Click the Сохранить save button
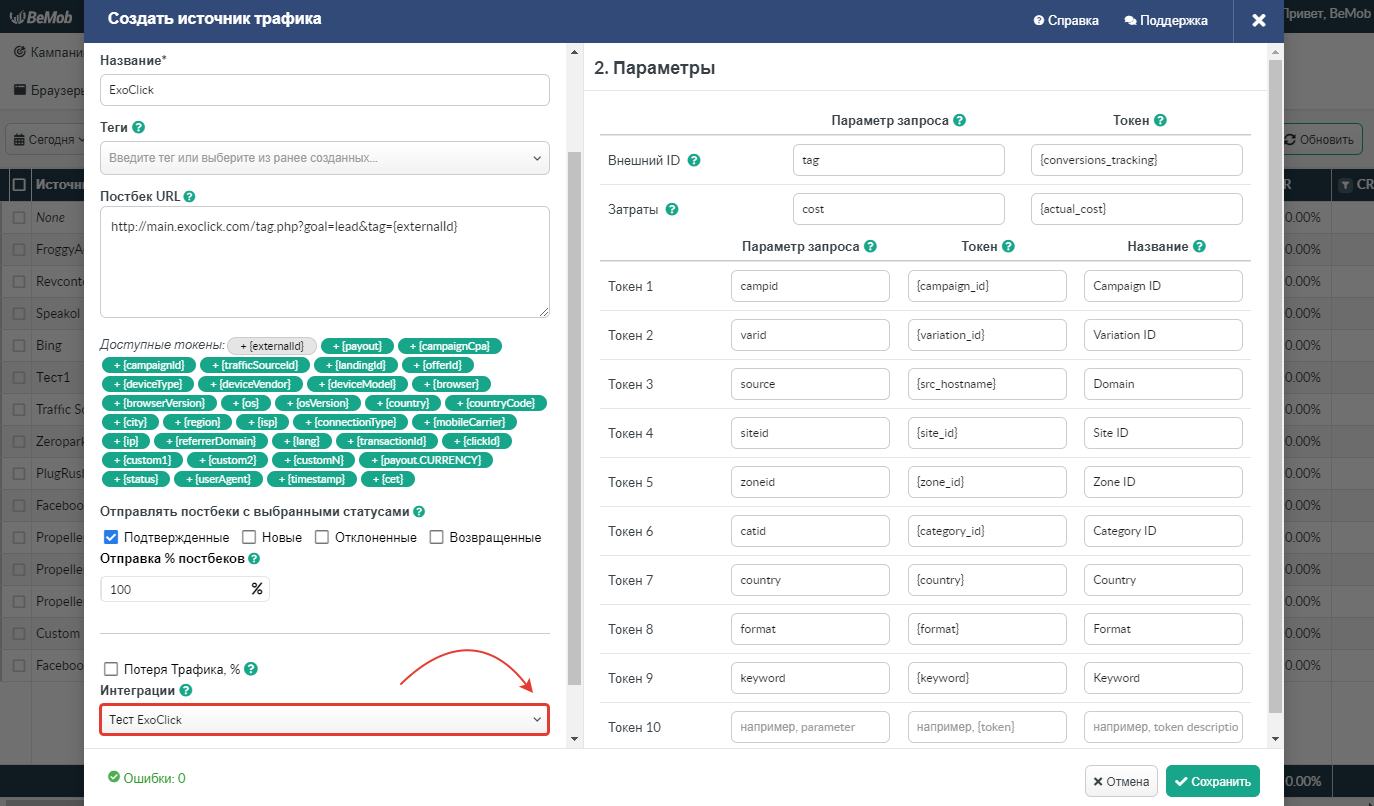Screen dimensions: 1374x806 [1213, 782]
